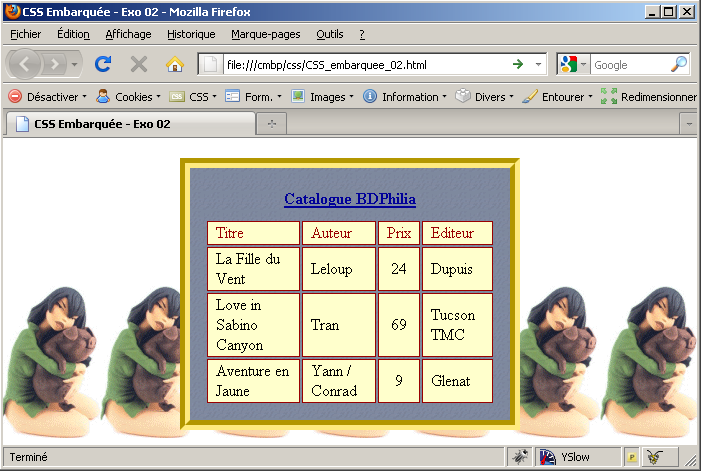This screenshot has height=471, width=701.
Task: Click the Firebug bug icon in status bar
Action: [520, 457]
